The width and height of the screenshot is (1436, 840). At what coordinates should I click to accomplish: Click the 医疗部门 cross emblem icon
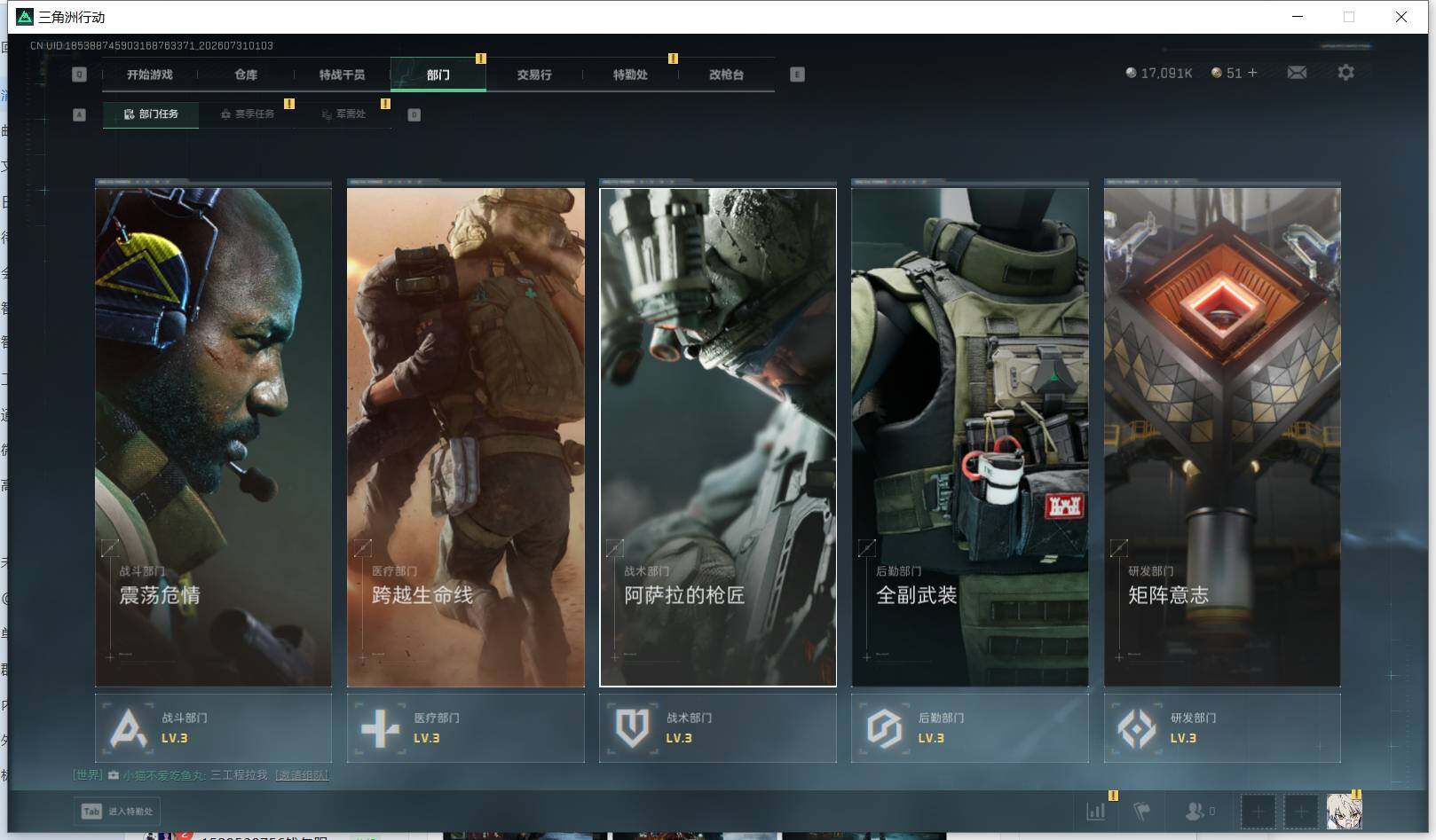(381, 728)
